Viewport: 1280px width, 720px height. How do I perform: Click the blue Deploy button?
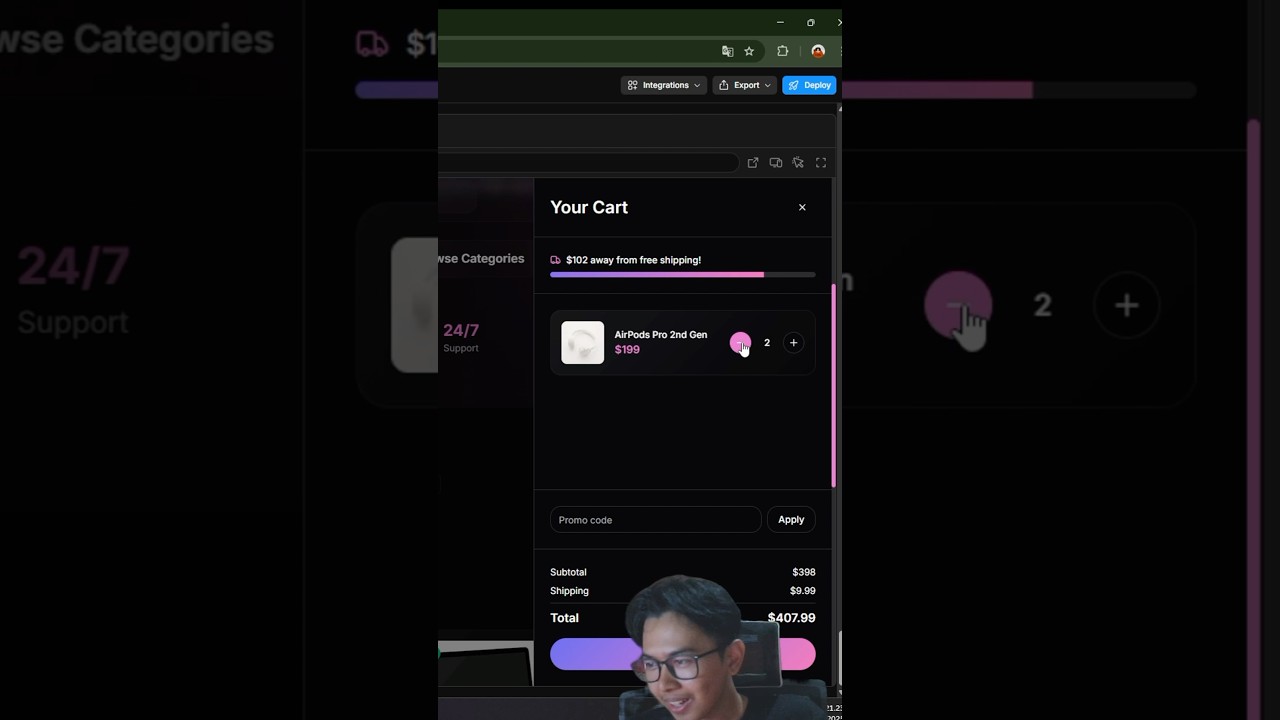pyautogui.click(x=809, y=85)
